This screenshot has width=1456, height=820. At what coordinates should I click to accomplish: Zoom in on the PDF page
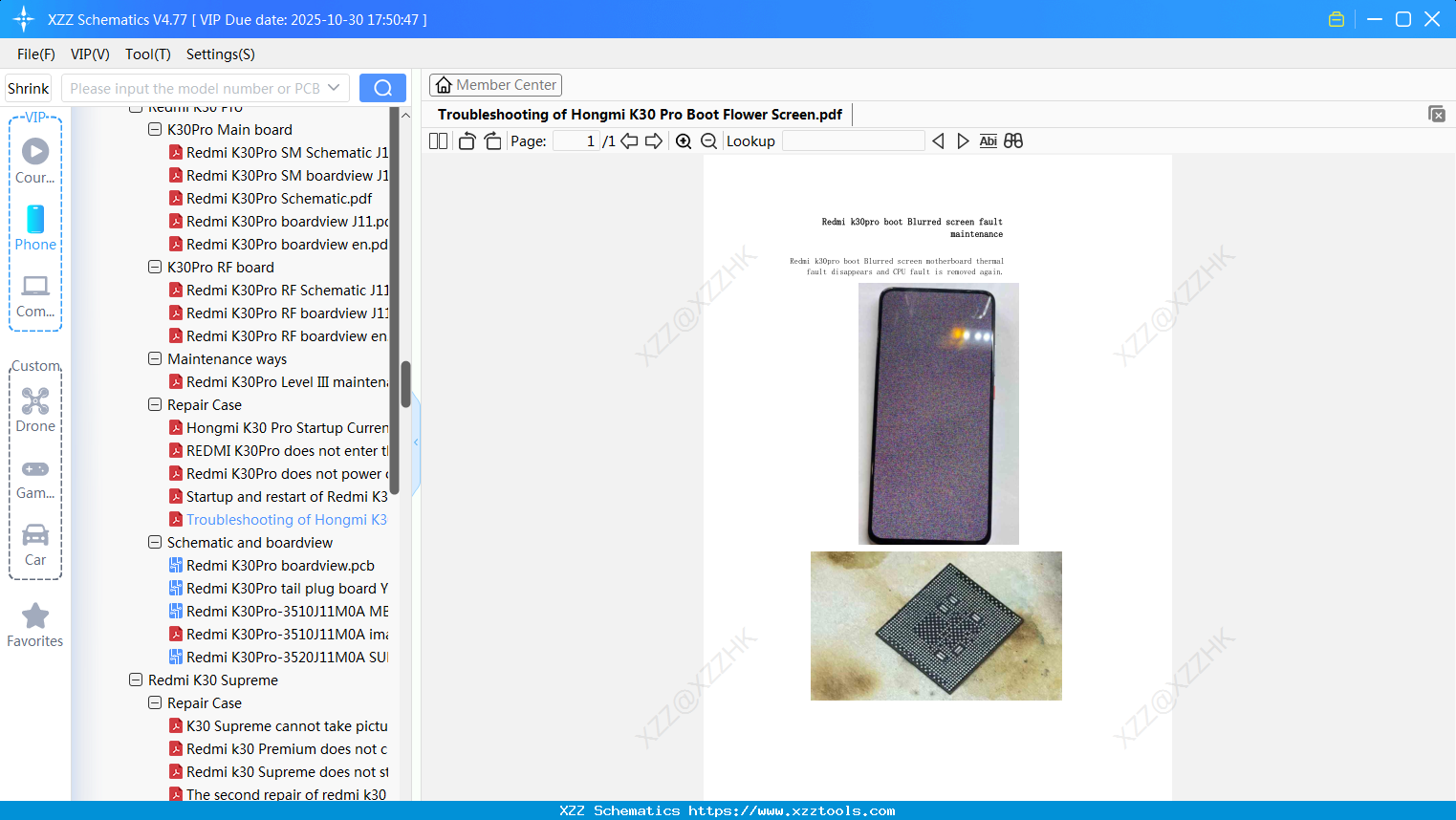click(684, 140)
